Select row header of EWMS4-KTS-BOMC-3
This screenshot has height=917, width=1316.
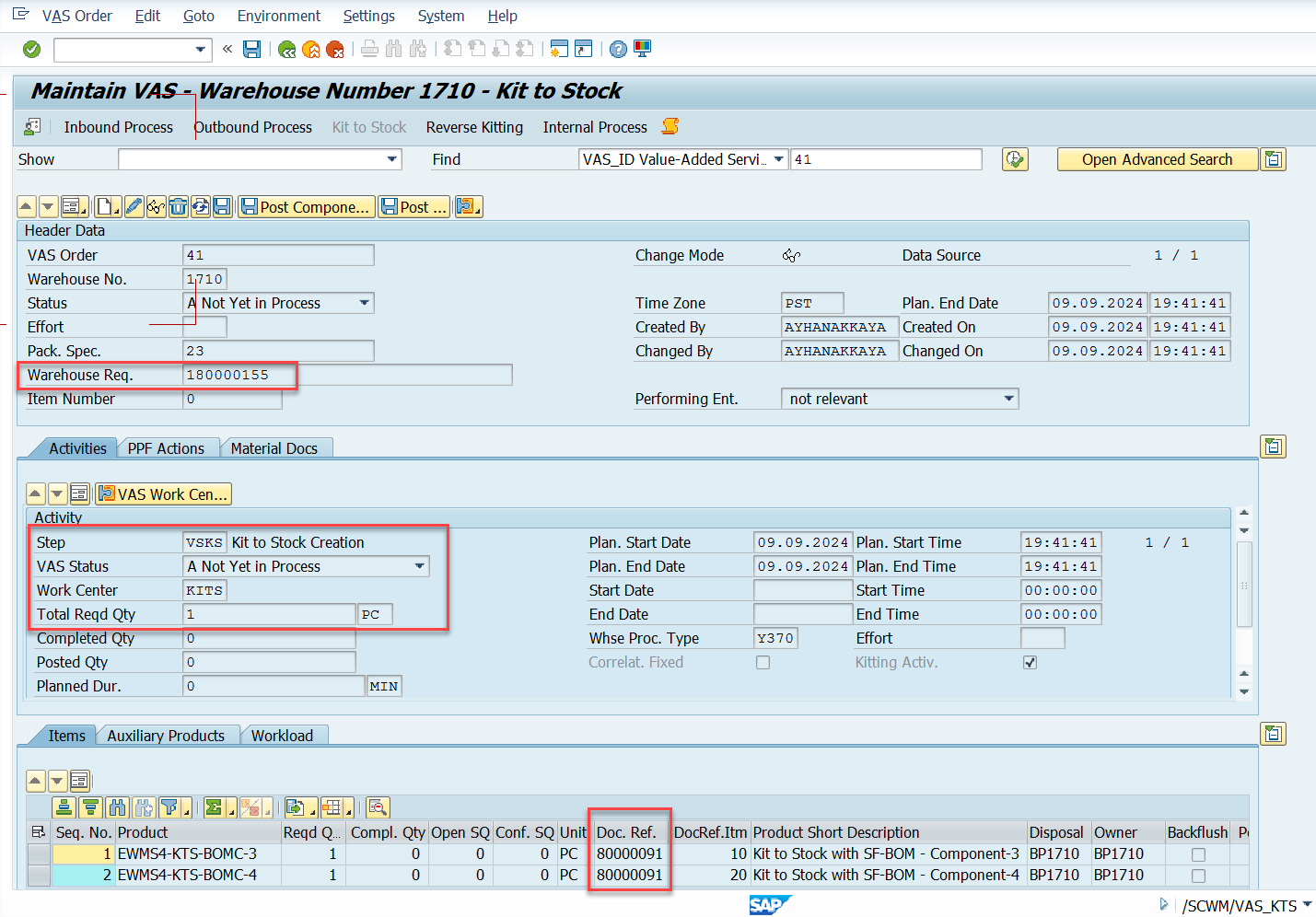coord(39,853)
